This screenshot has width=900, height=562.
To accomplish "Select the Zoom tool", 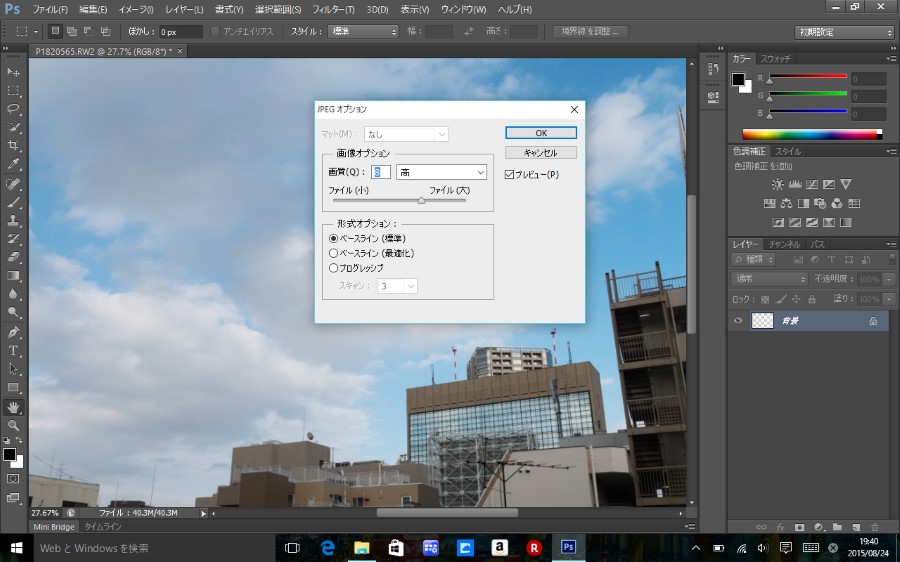I will 14,426.
